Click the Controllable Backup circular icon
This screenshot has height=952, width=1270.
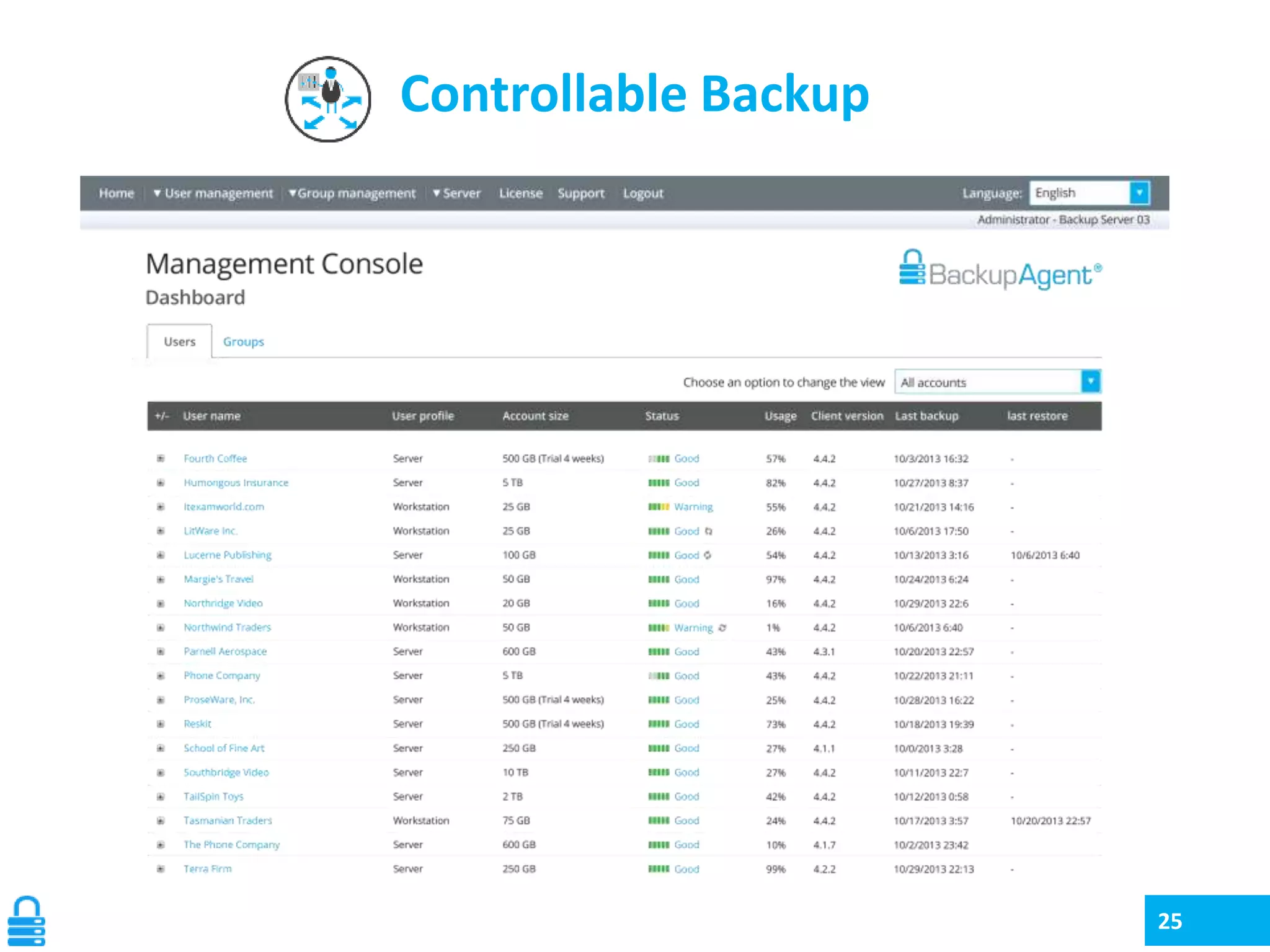click(x=328, y=99)
